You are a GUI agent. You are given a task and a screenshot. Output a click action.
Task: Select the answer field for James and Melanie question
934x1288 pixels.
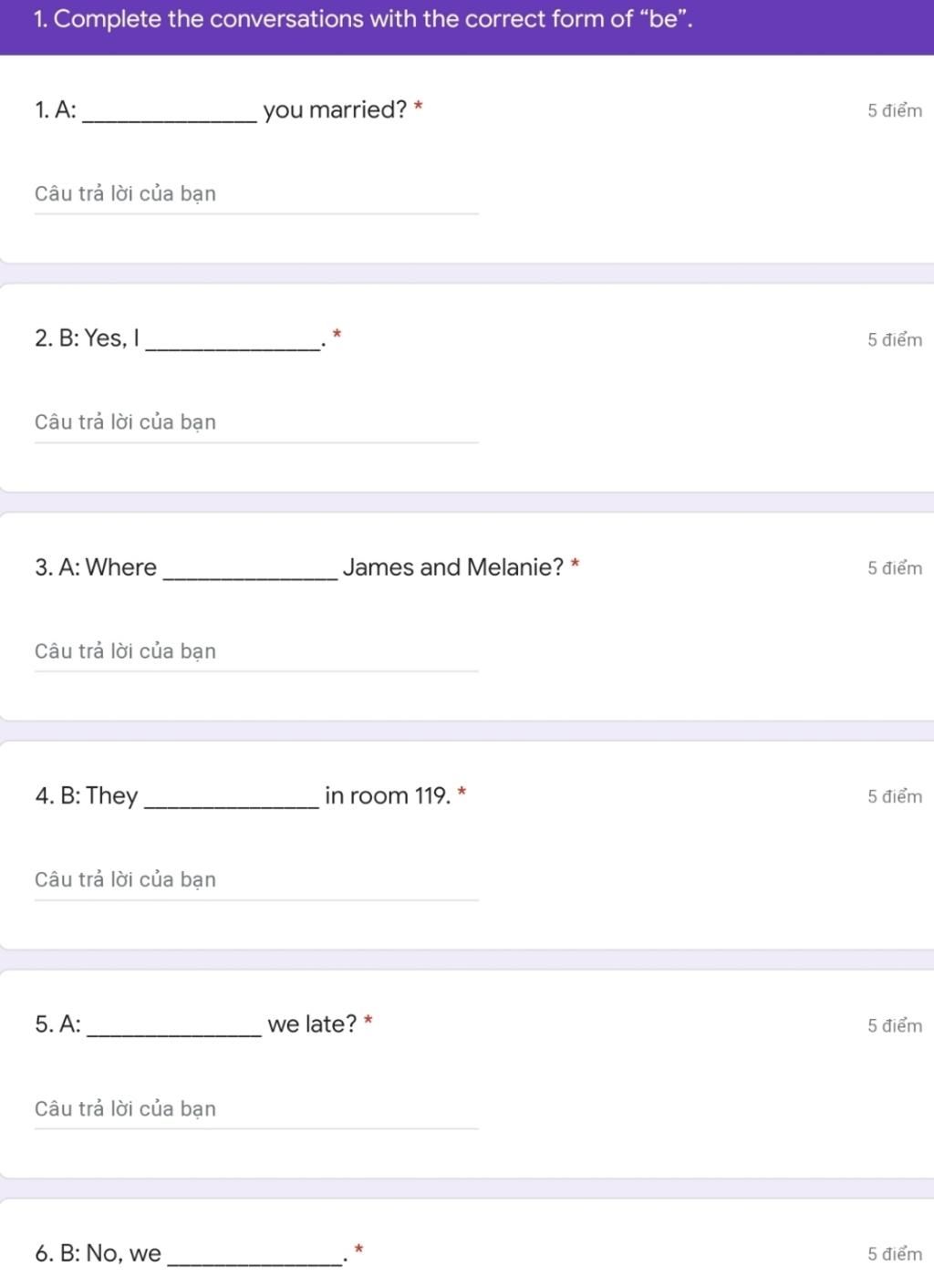(256, 651)
